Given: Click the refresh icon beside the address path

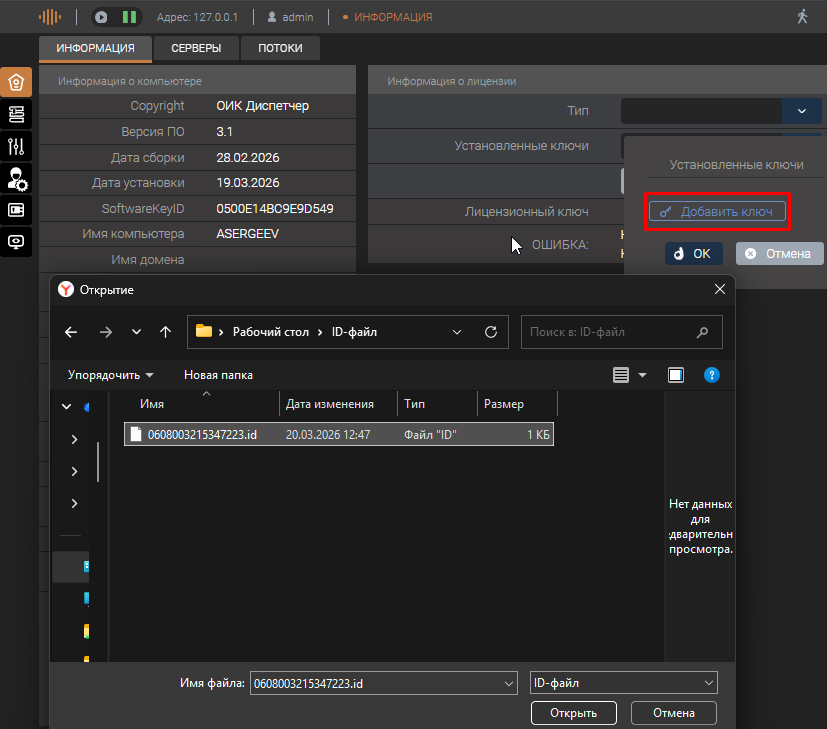Looking at the screenshot, I should click(490, 332).
